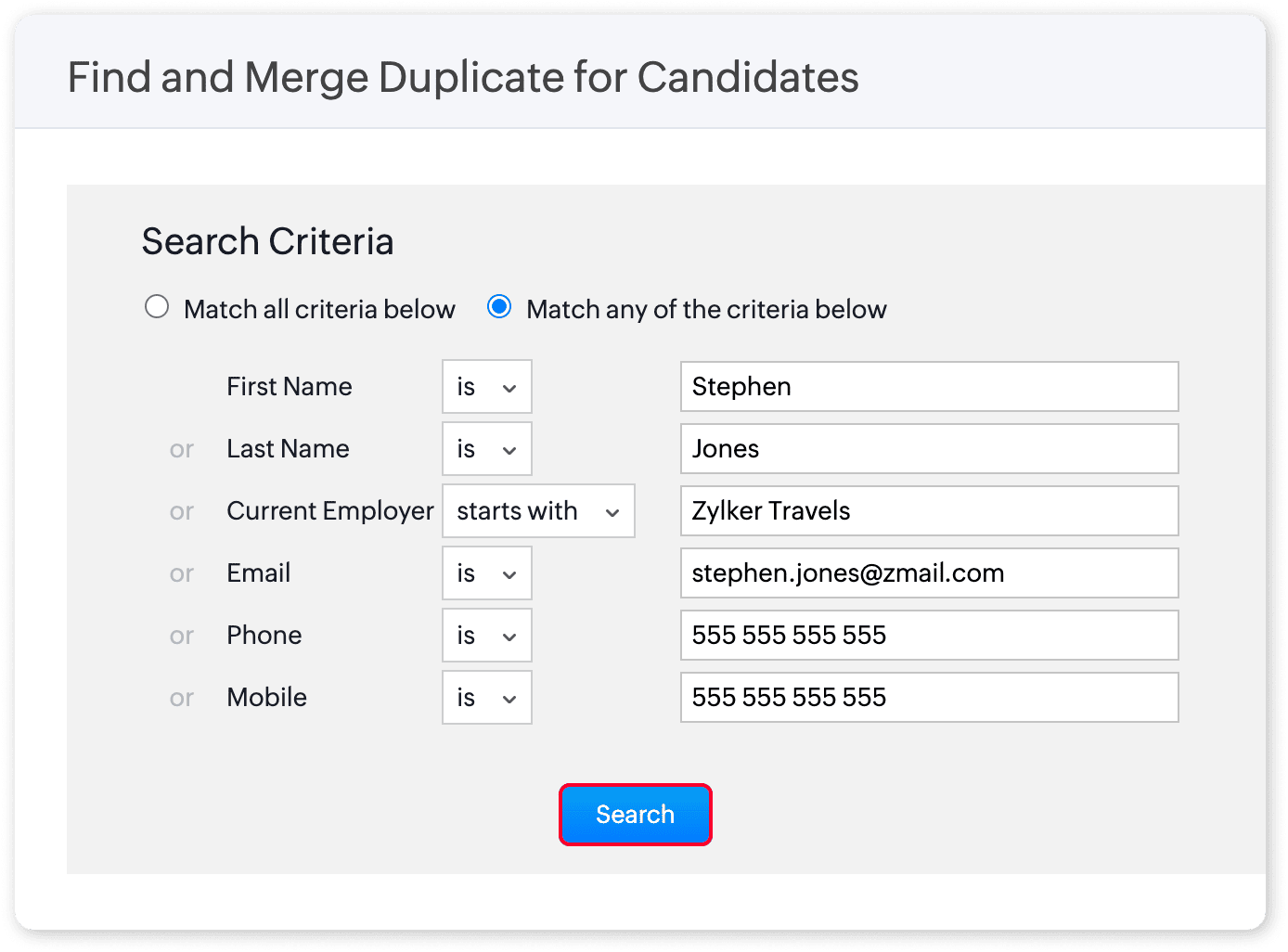Open the Last Name condition dropdown

click(486, 449)
